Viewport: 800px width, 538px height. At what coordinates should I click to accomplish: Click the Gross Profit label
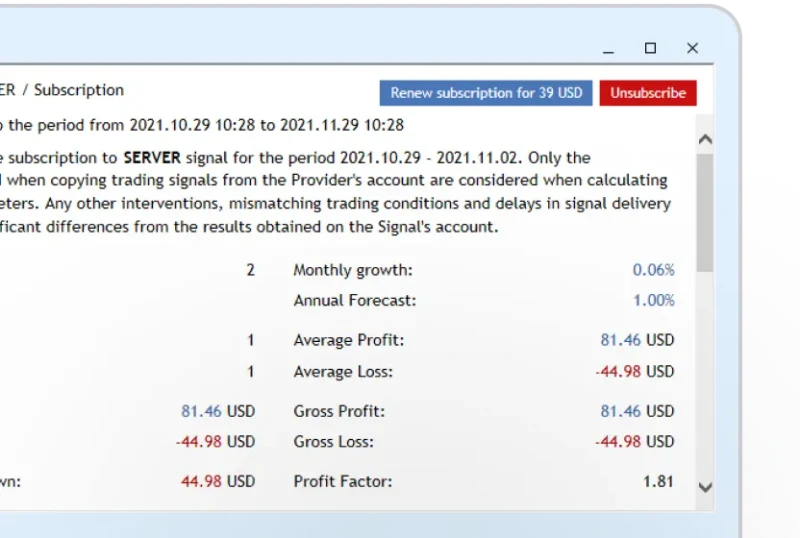(x=339, y=411)
